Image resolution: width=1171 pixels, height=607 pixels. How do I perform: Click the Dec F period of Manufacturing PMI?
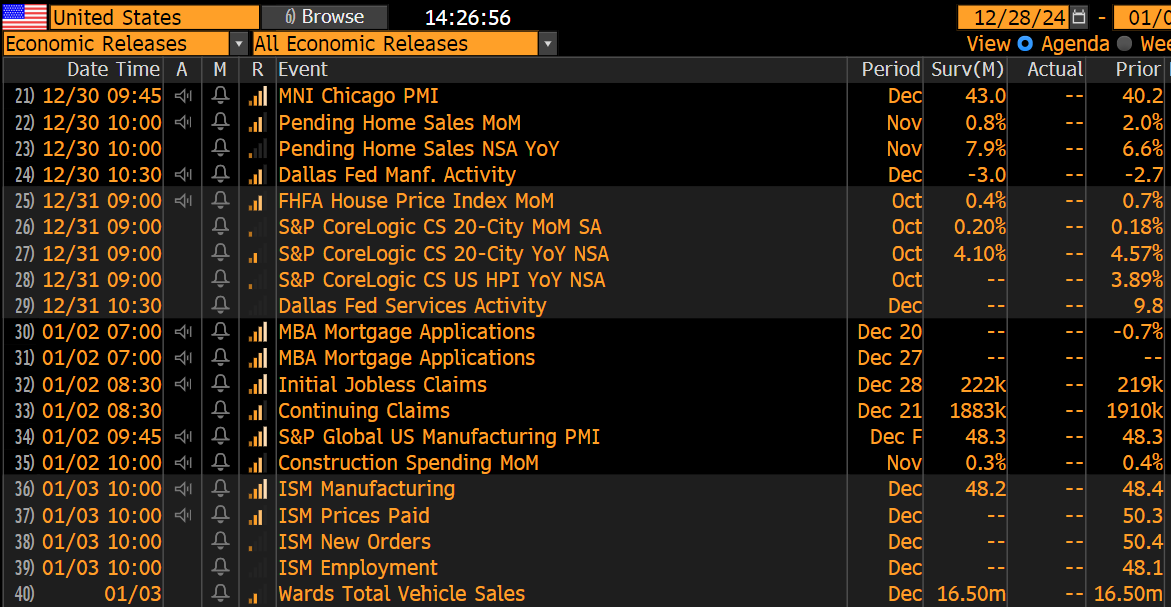(895, 437)
